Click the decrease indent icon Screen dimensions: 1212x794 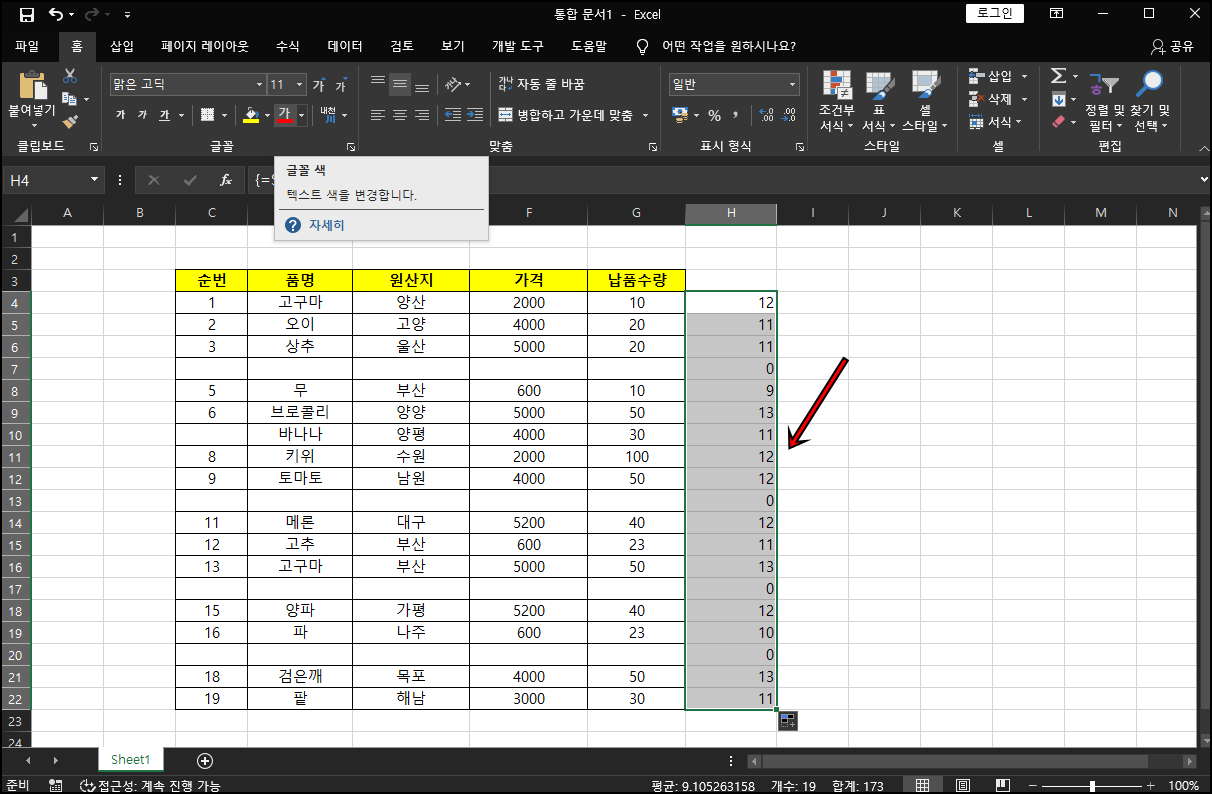coord(452,115)
